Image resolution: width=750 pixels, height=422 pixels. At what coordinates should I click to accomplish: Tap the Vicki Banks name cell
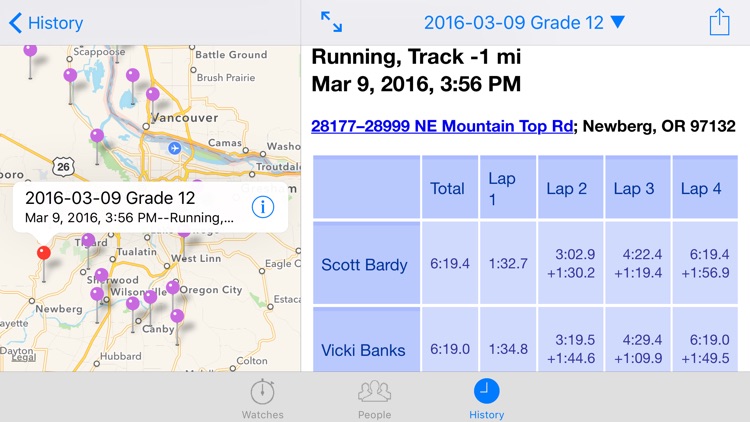(x=365, y=350)
